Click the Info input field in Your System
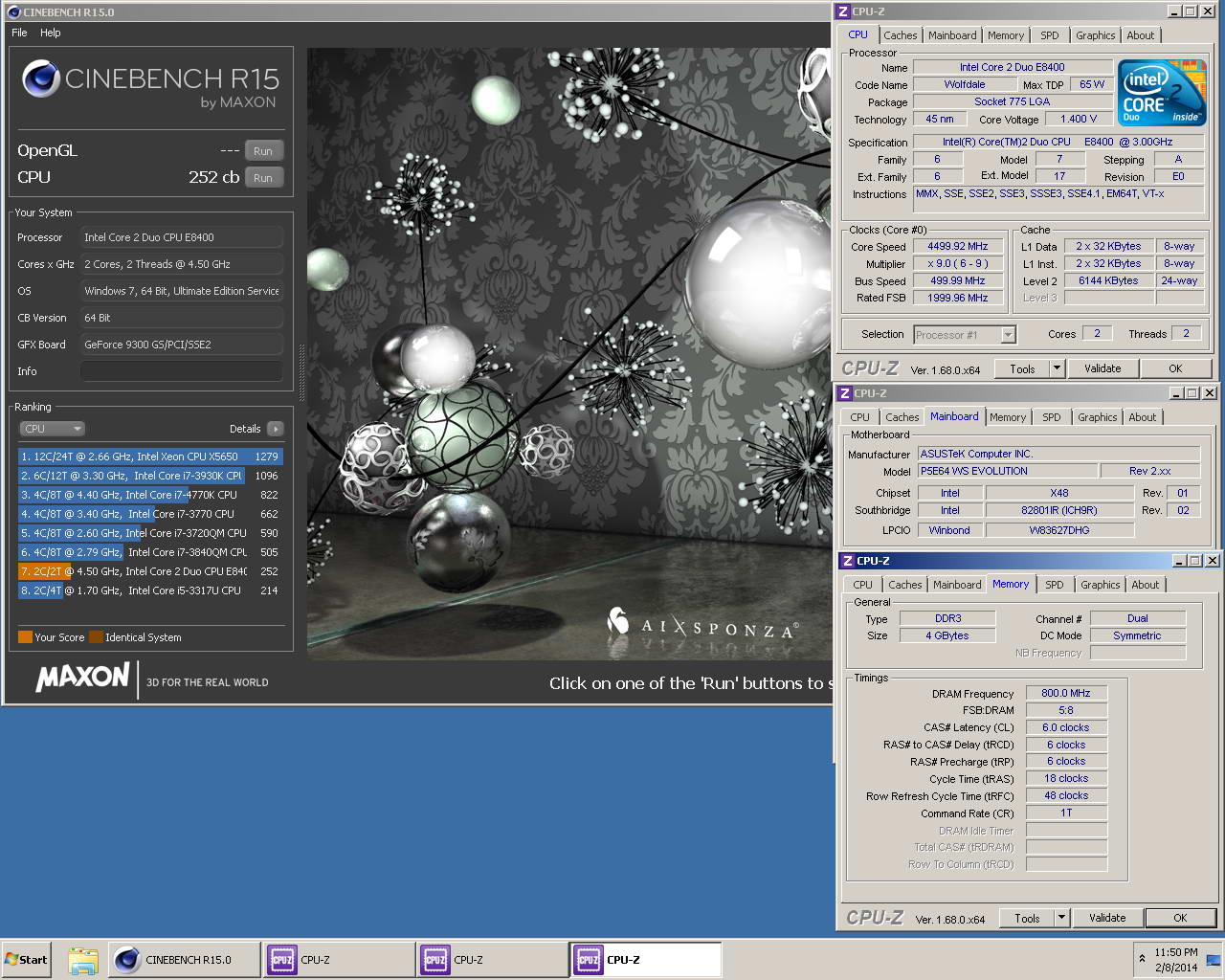This screenshot has height=980, width=1225. coord(182,371)
